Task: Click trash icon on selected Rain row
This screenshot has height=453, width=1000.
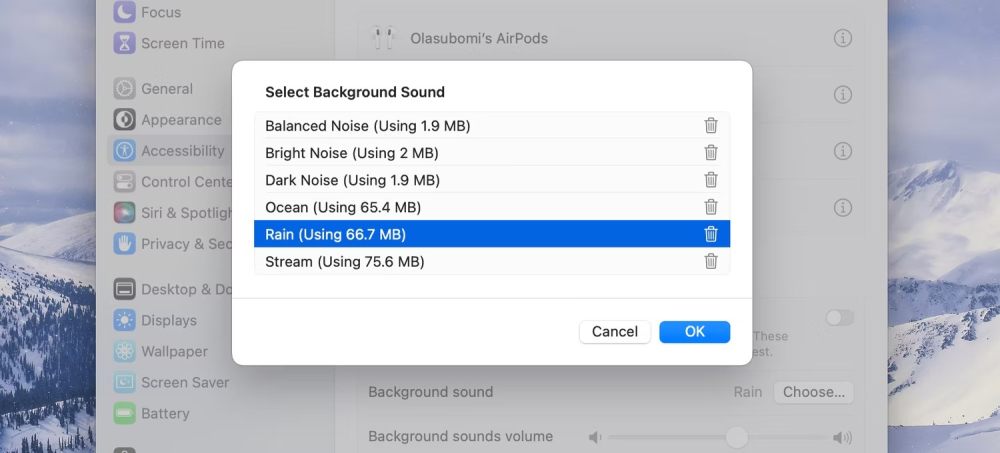Action: point(711,234)
